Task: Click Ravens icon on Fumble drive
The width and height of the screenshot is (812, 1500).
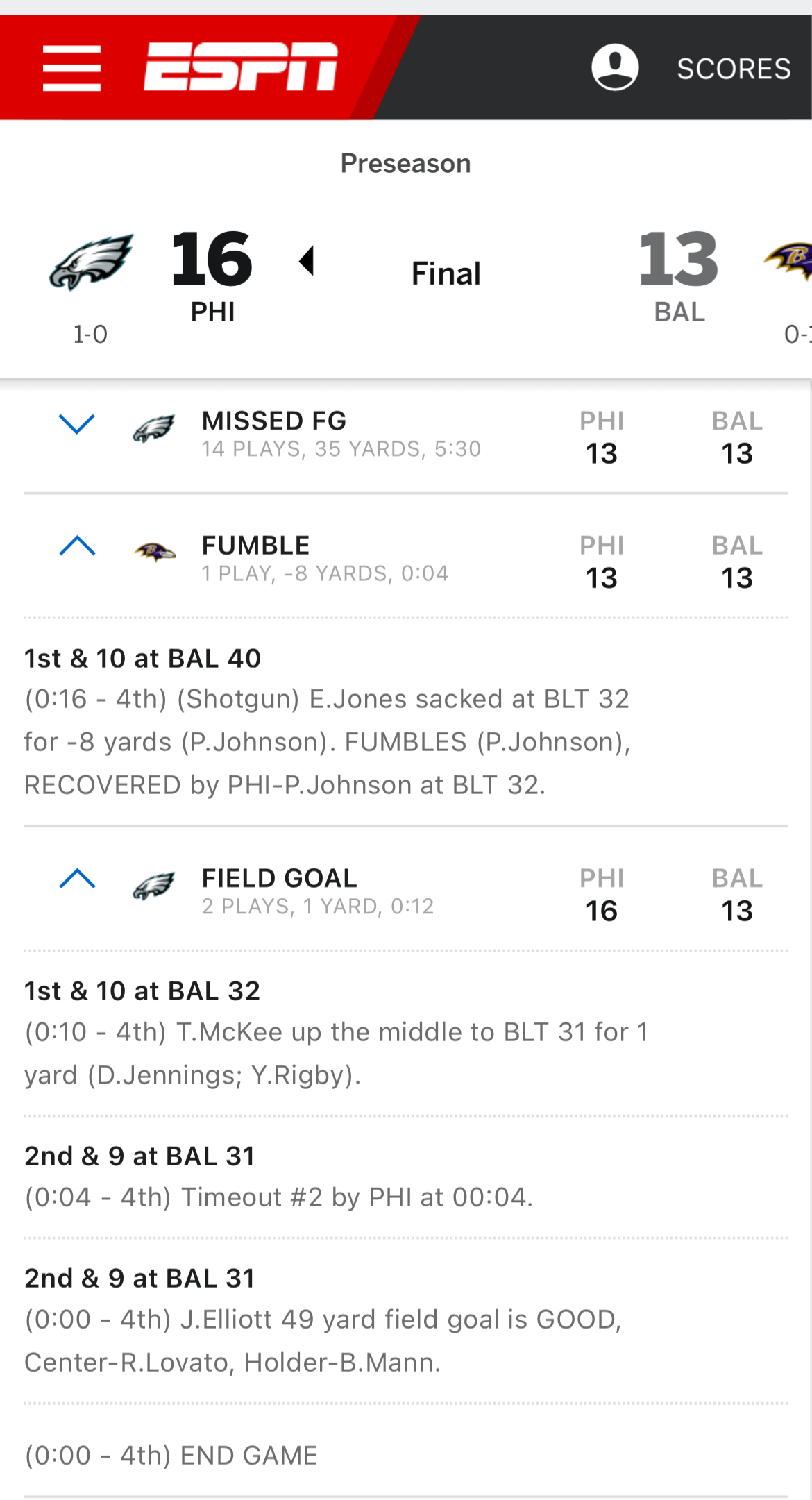Action: (154, 552)
